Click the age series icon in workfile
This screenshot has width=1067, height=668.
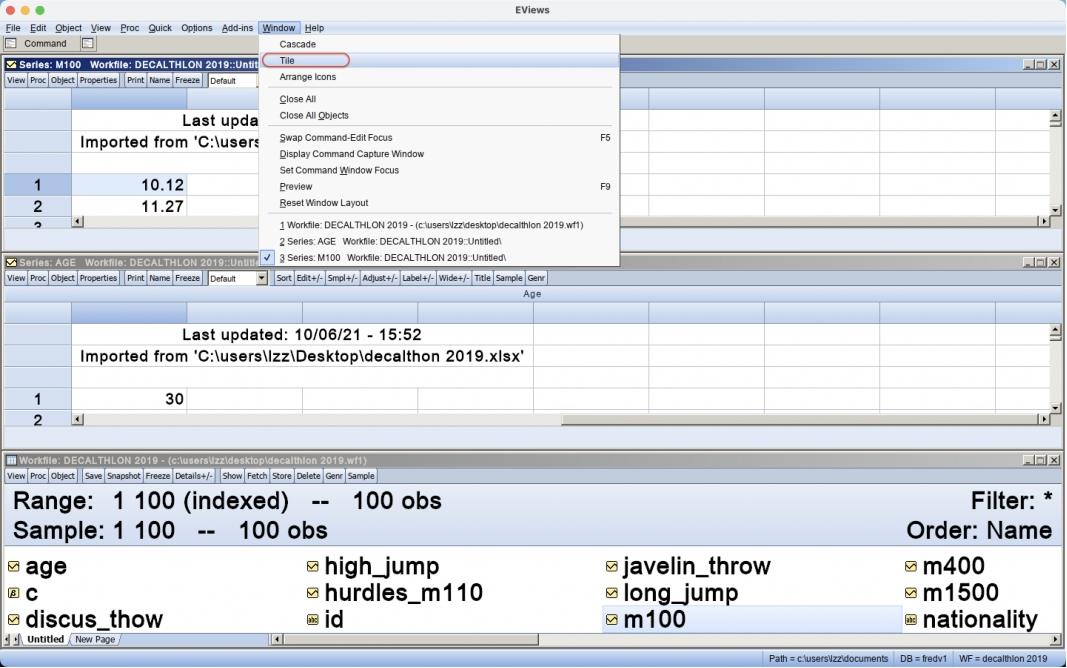14,566
